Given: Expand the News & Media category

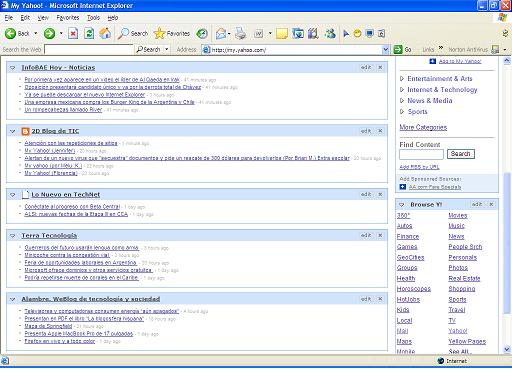Looking at the screenshot, I should (x=402, y=101).
